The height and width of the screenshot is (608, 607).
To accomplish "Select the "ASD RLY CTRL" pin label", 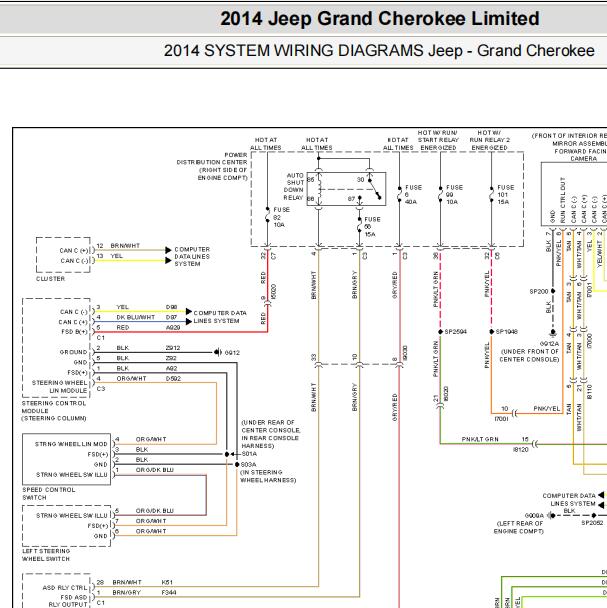I will tap(65, 588).
